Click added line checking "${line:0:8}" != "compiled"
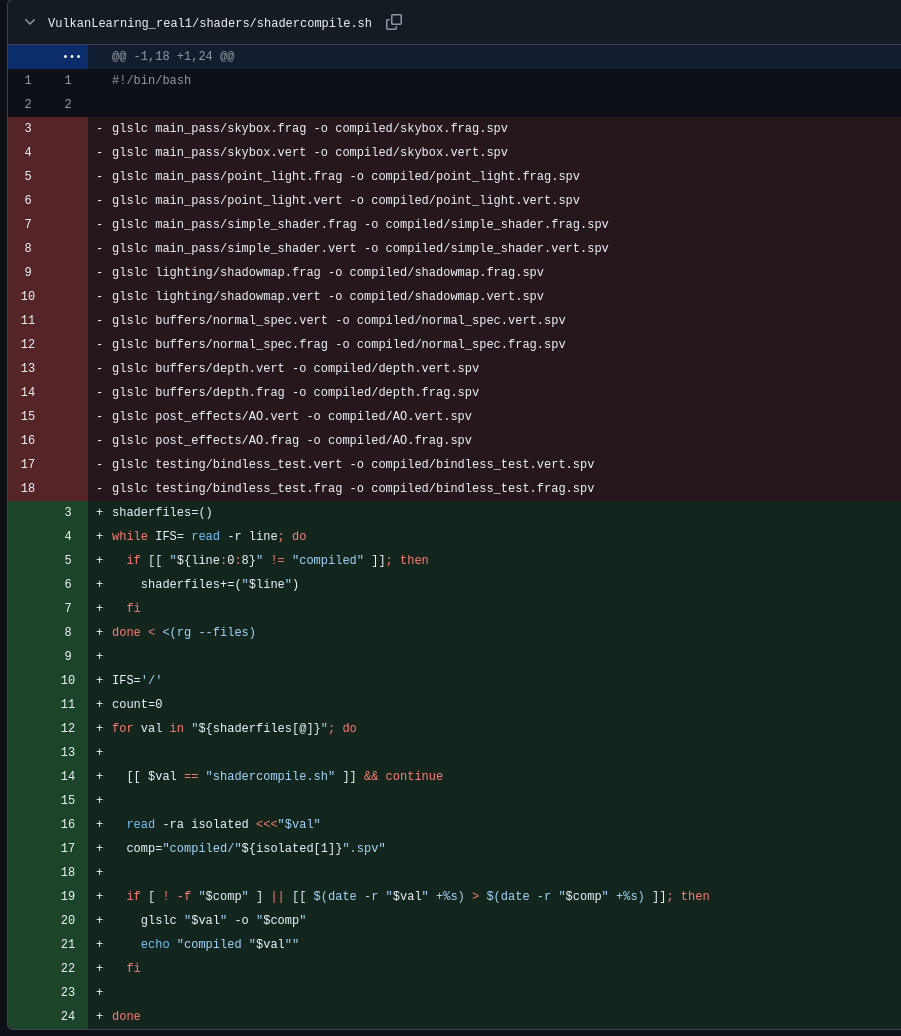The image size is (901, 1036). 277,560
